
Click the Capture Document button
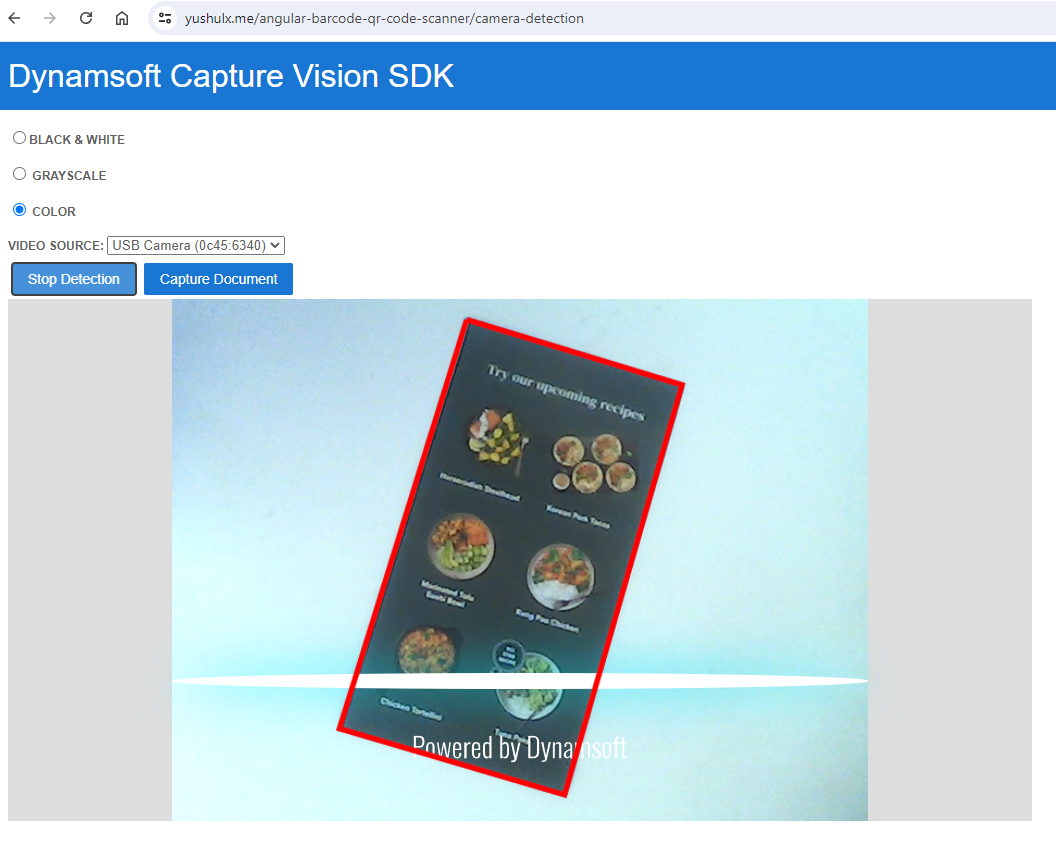tap(218, 279)
